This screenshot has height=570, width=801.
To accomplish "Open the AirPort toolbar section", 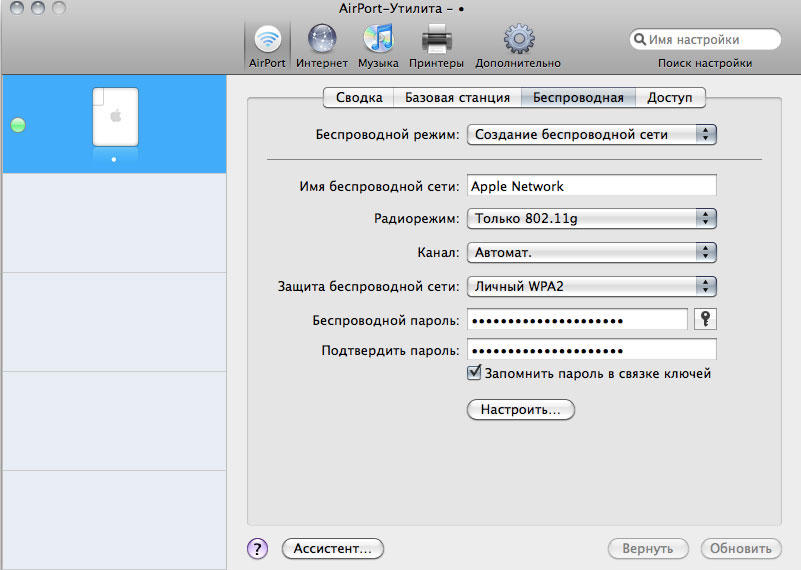I will [x=267, y=46].
